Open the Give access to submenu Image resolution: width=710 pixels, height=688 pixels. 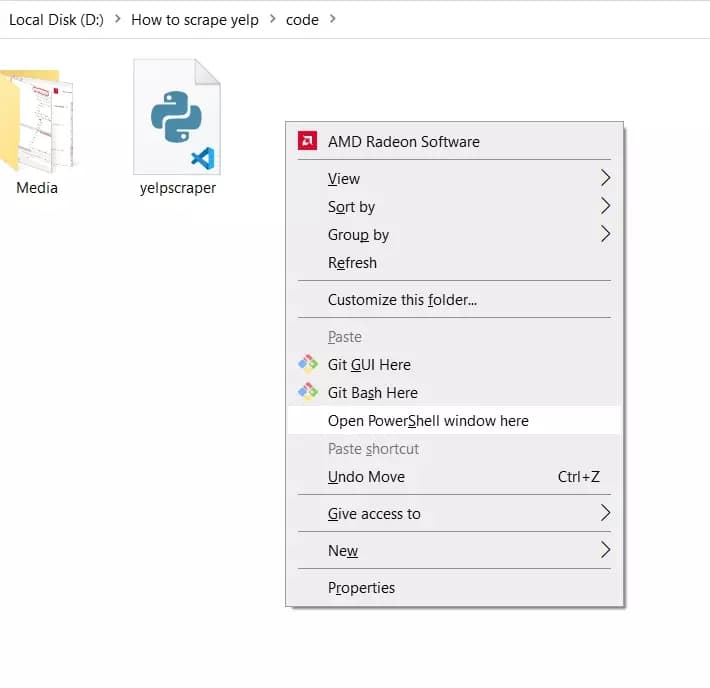[454, 514]
